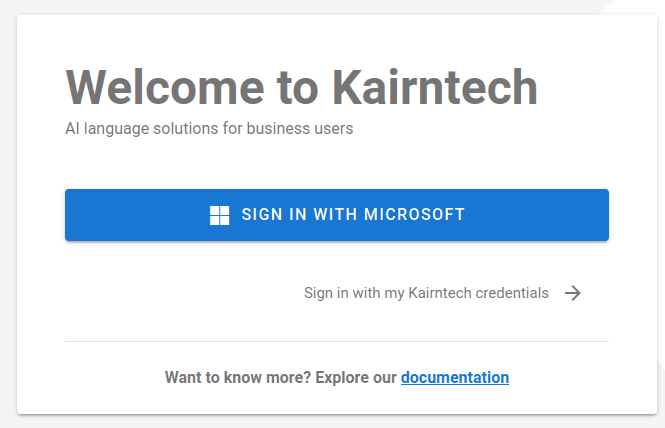The image size is (665, 428).
Task: Click the Welcome to Kairntech heading
Action: (302, 87)
